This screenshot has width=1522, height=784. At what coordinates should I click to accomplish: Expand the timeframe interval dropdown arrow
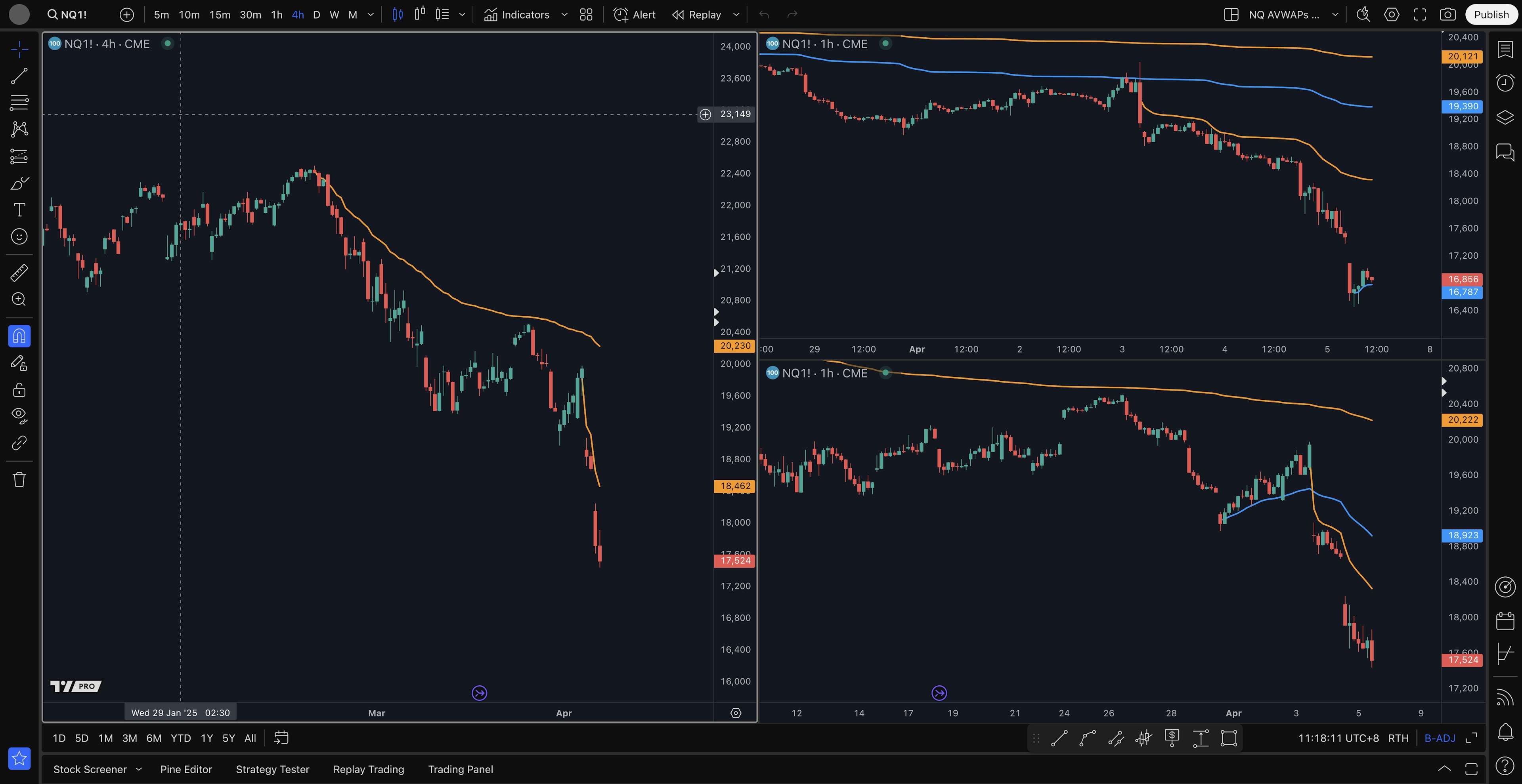[x=371, y=15]
